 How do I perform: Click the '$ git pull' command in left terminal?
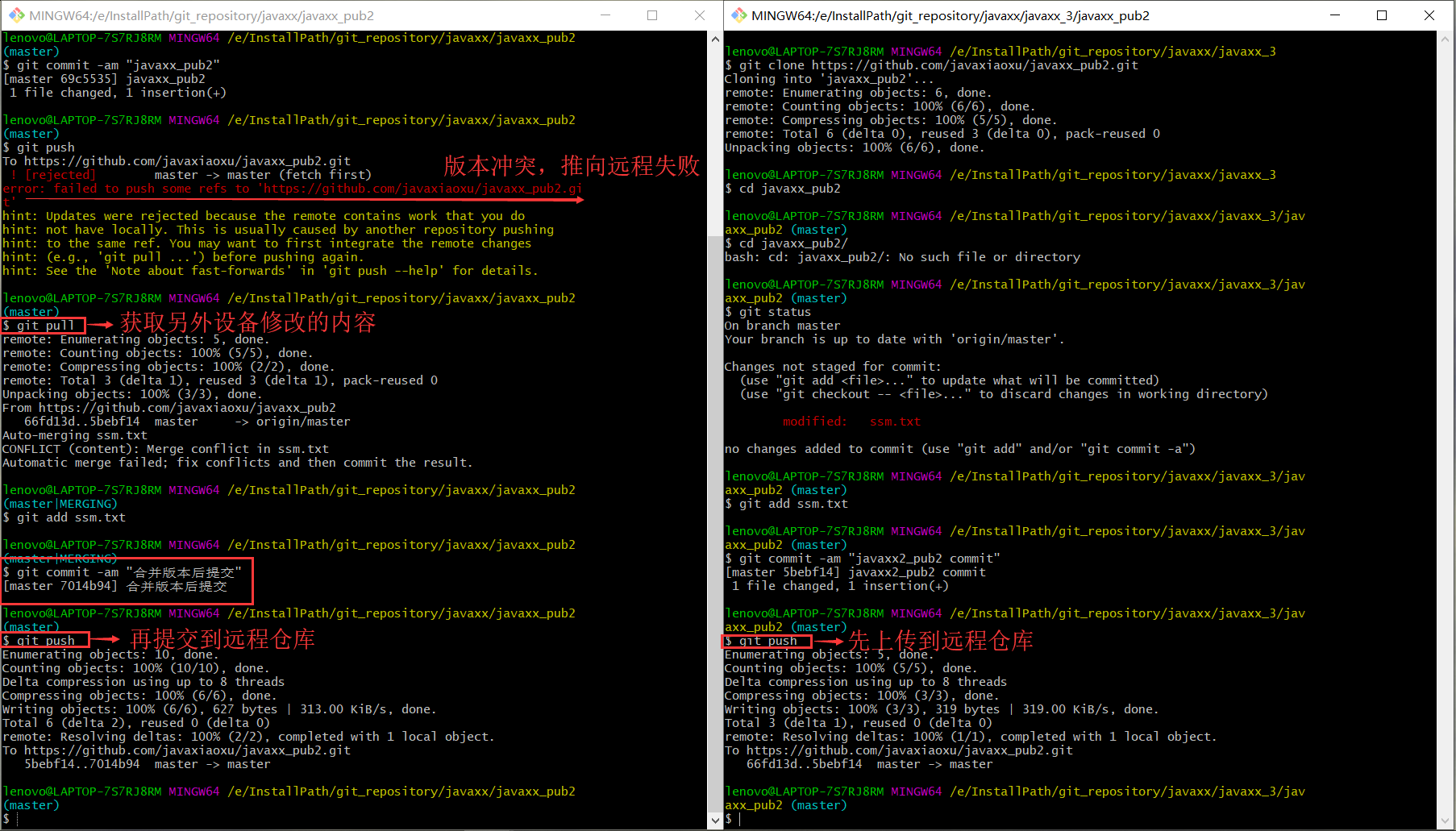(x=39, y=326)
